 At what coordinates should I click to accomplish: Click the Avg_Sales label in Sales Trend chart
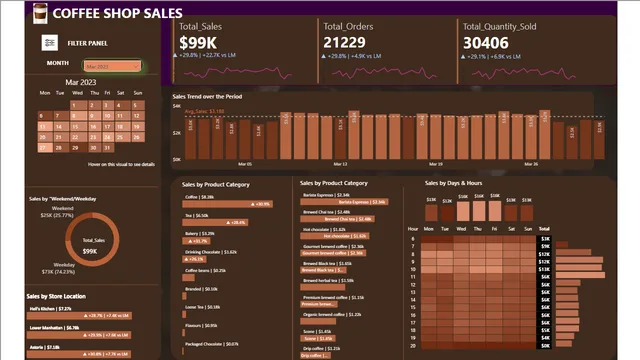coord(204,111)
